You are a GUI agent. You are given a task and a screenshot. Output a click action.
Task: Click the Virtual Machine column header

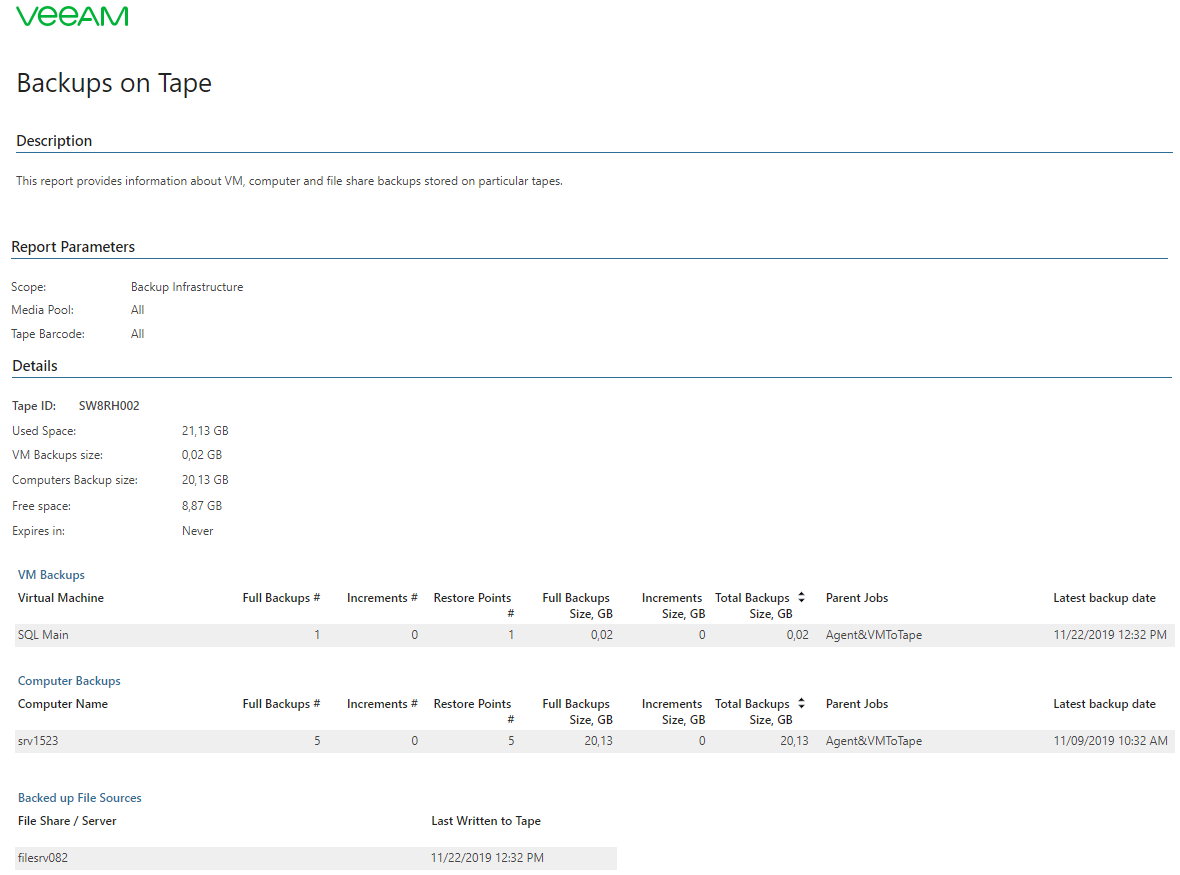click(x=61, y=598)
